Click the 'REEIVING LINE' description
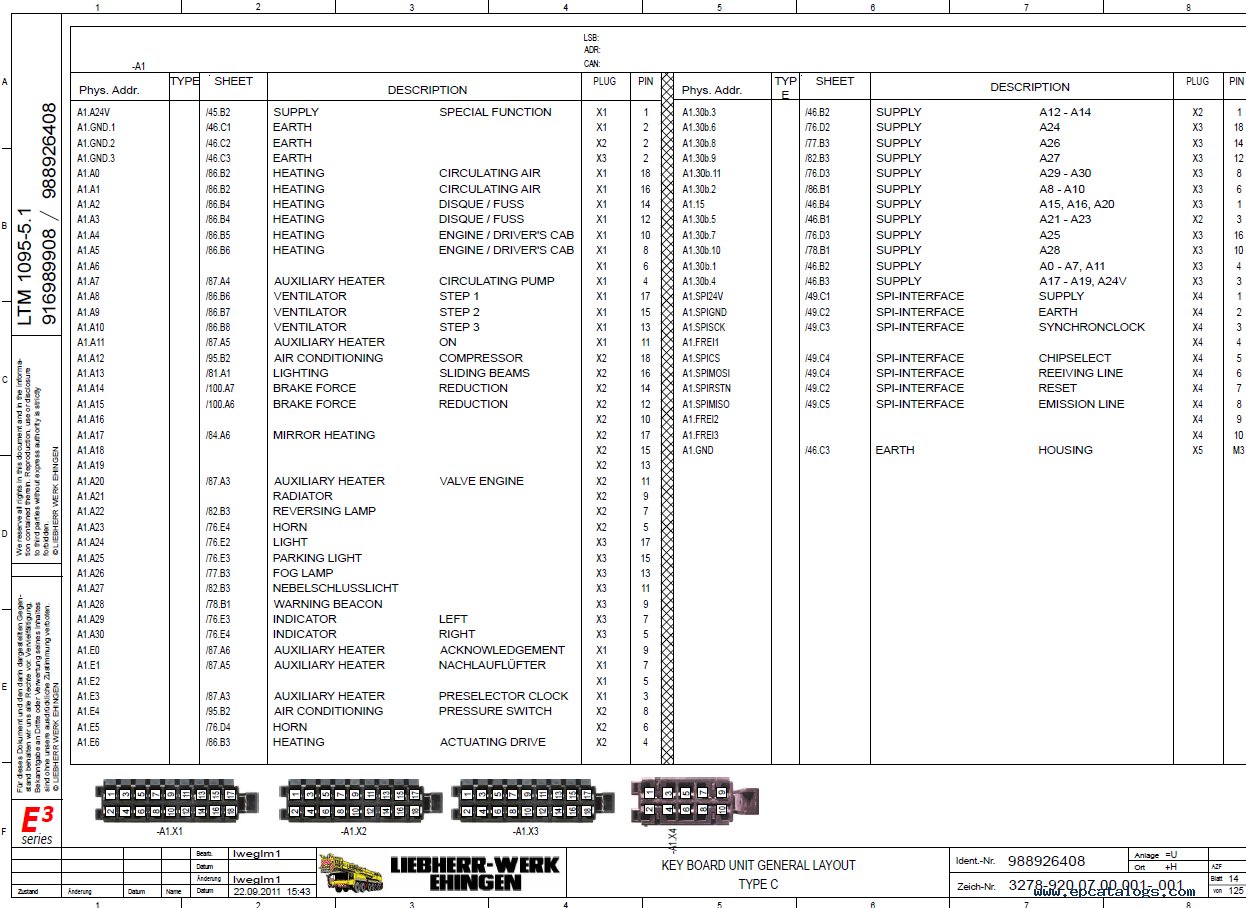Image resolution: width=1246 pixels, height=908 pixels. (1080, 373)
